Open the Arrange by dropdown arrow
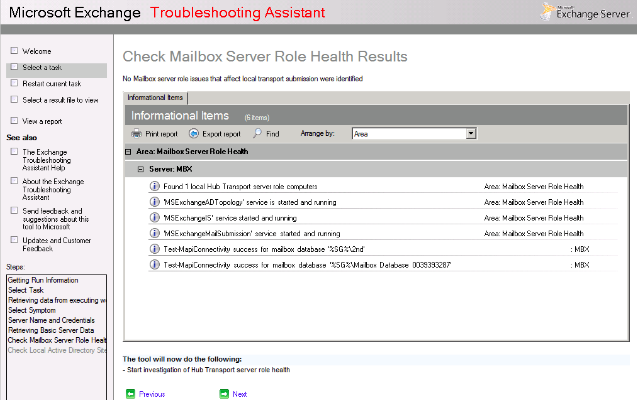Viewport: 637px width, 400px height. click(471, 133)
